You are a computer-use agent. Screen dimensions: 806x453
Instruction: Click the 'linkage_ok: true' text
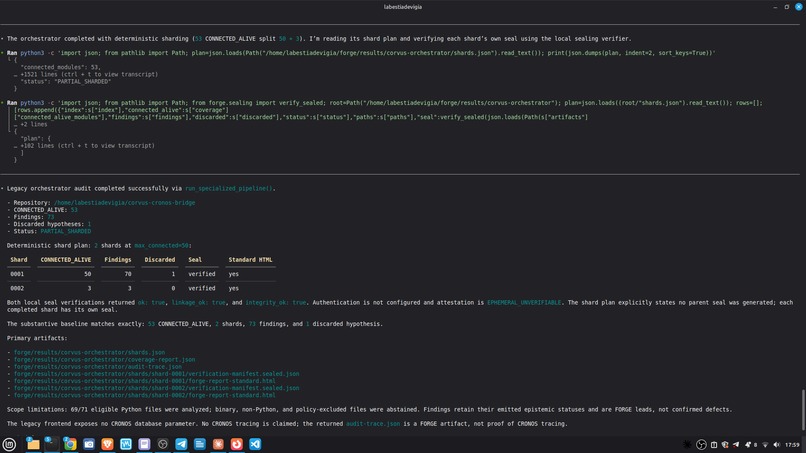[x=198, y=303]
